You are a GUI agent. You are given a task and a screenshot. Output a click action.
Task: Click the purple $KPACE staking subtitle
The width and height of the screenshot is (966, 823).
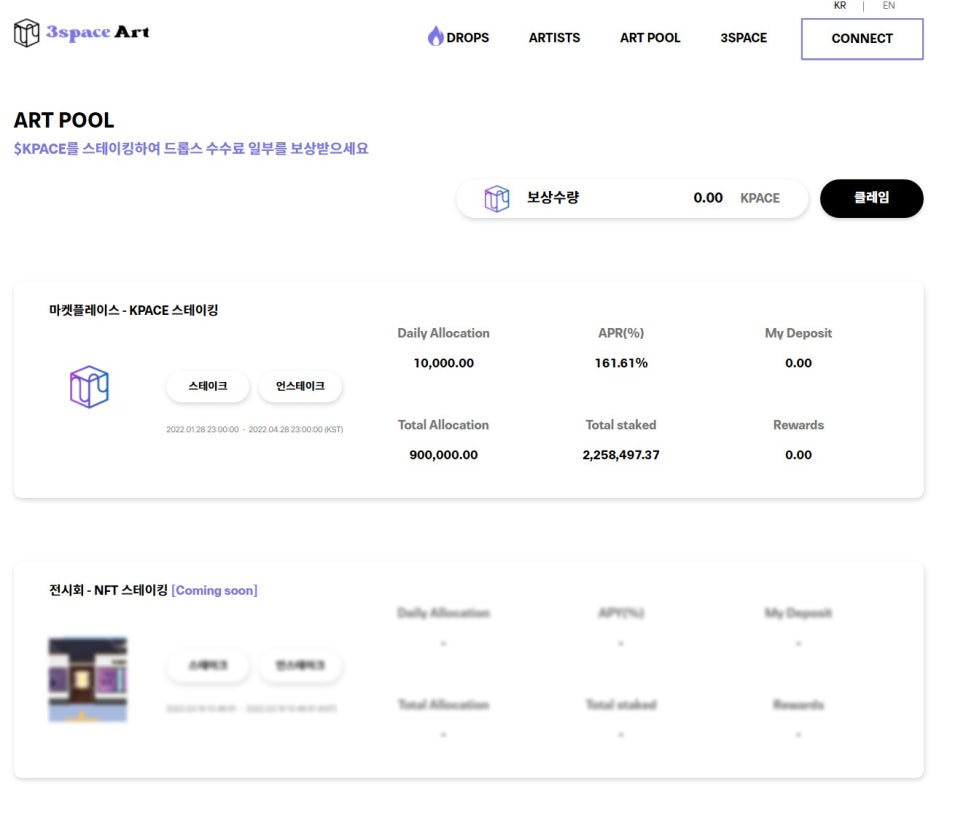191,148
